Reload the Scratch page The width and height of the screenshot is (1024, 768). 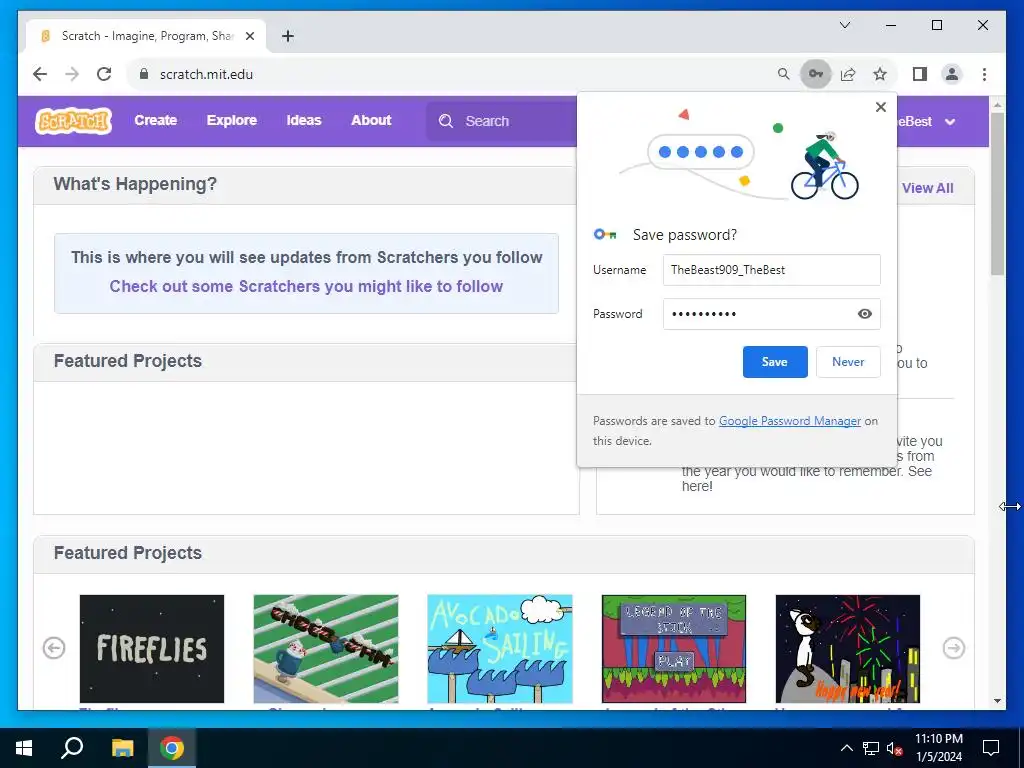point(104,74)
